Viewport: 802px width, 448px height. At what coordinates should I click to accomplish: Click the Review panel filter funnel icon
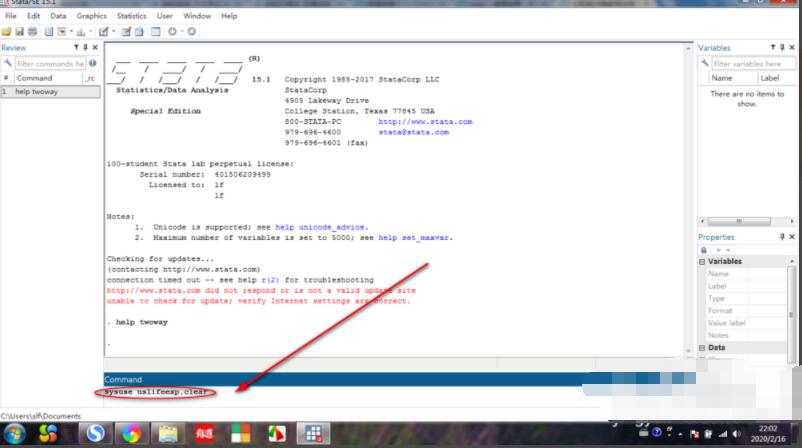[x=76, y=48]
